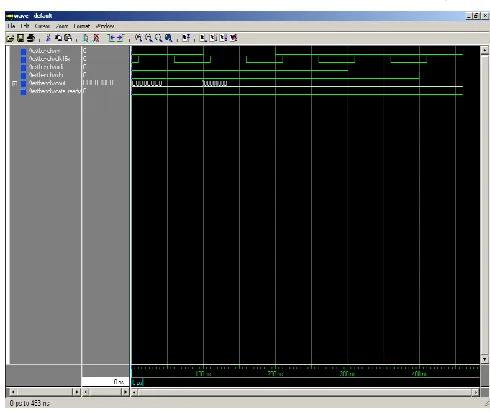
Task: Click the Cut scissors toolbar icon
Action: tap(48, 38)
